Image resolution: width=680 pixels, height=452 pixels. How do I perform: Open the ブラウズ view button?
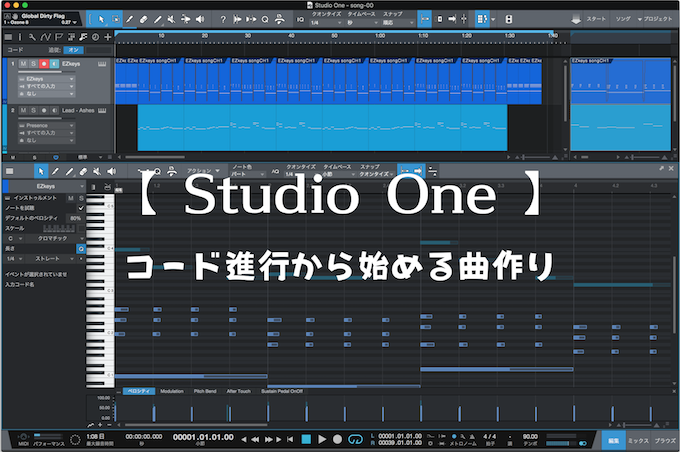(665, 440)
